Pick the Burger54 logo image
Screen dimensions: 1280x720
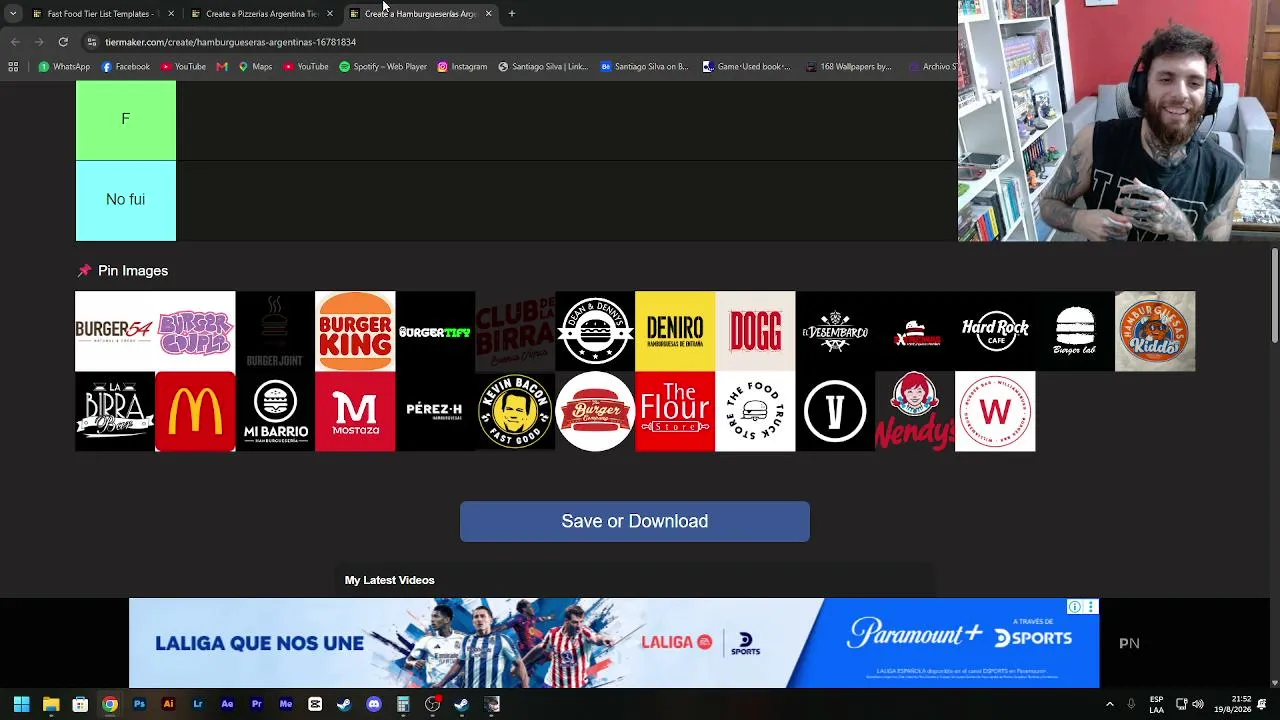[x=115, y=331]
